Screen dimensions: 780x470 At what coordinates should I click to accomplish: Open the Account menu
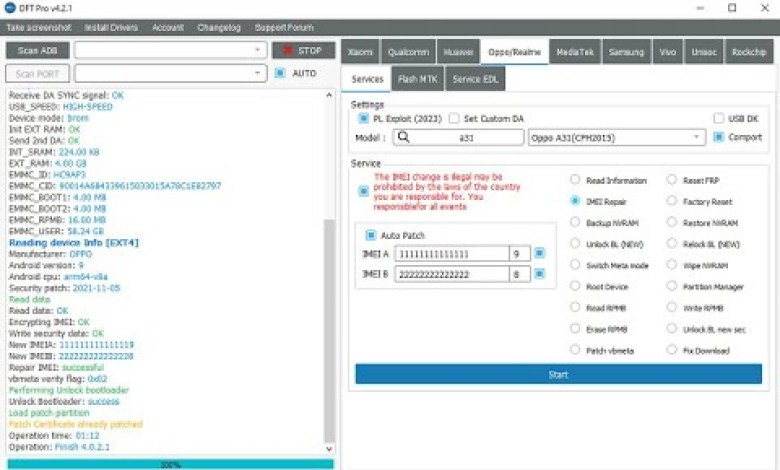pos(168,27)
